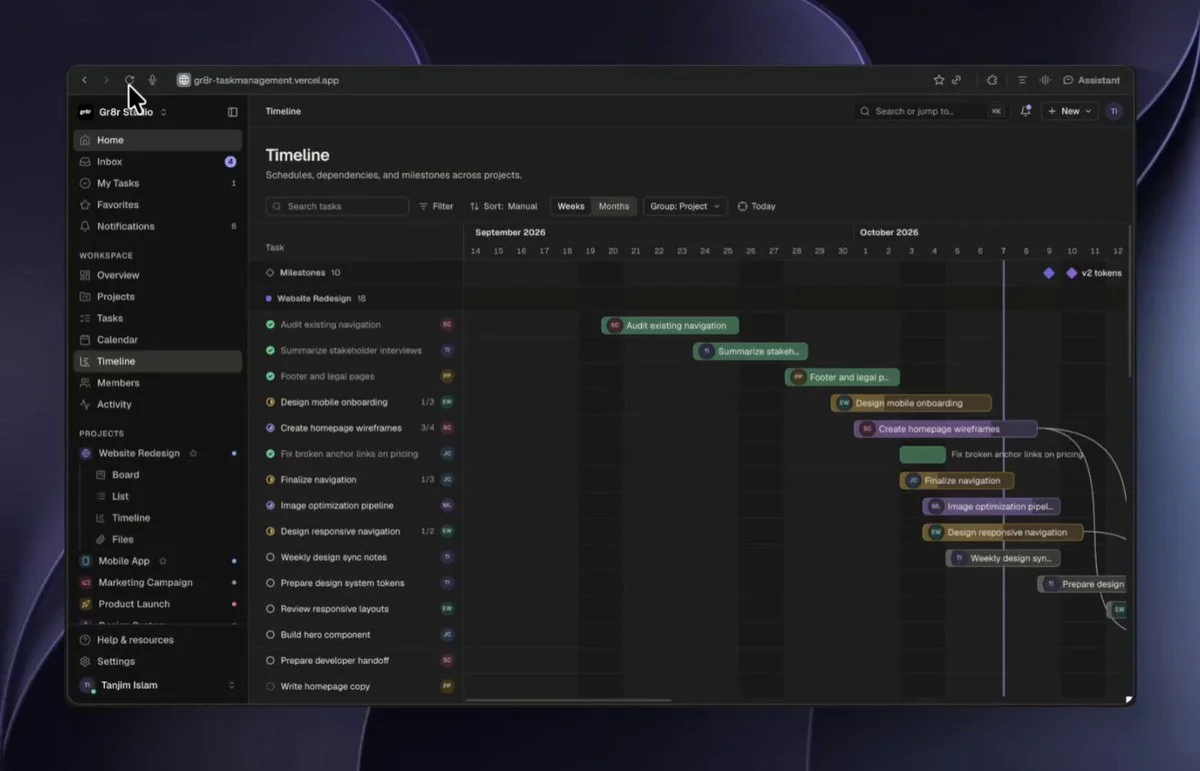The image size is (1200, 771).
Task: Switch timeline view to Months
Action: click(x=614, y=206)
